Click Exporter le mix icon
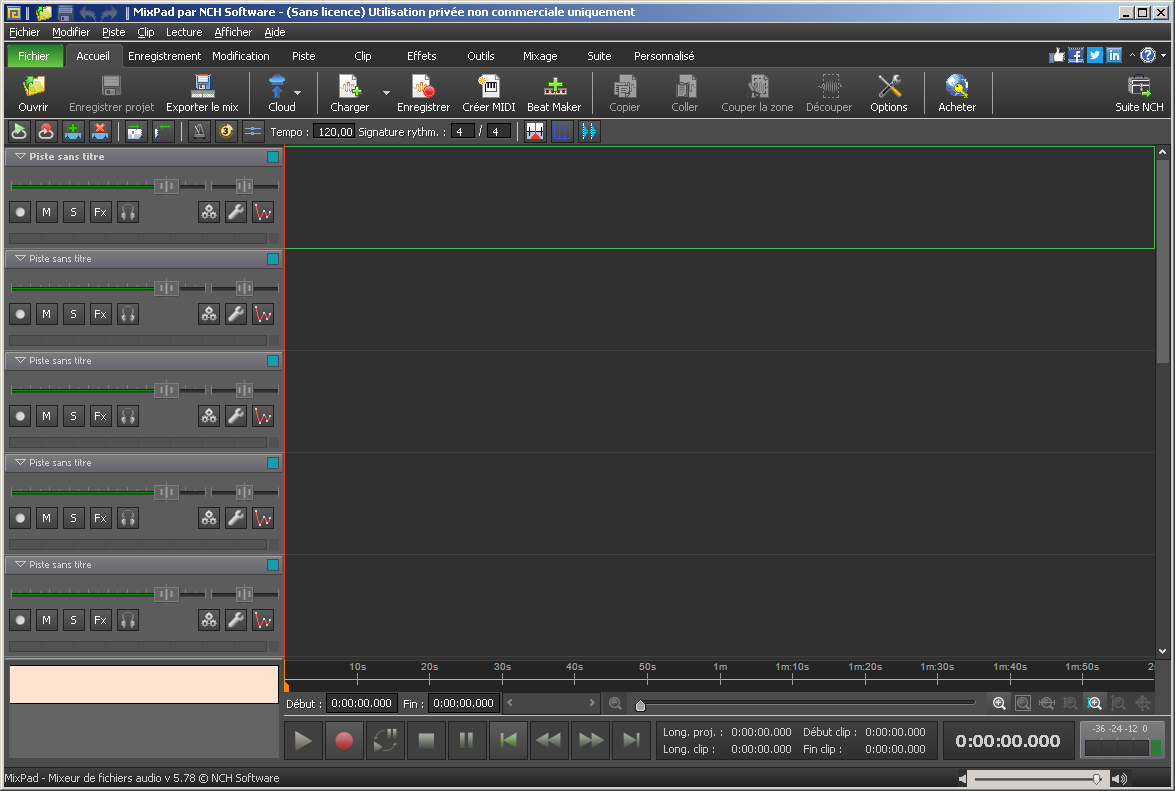 202,87
